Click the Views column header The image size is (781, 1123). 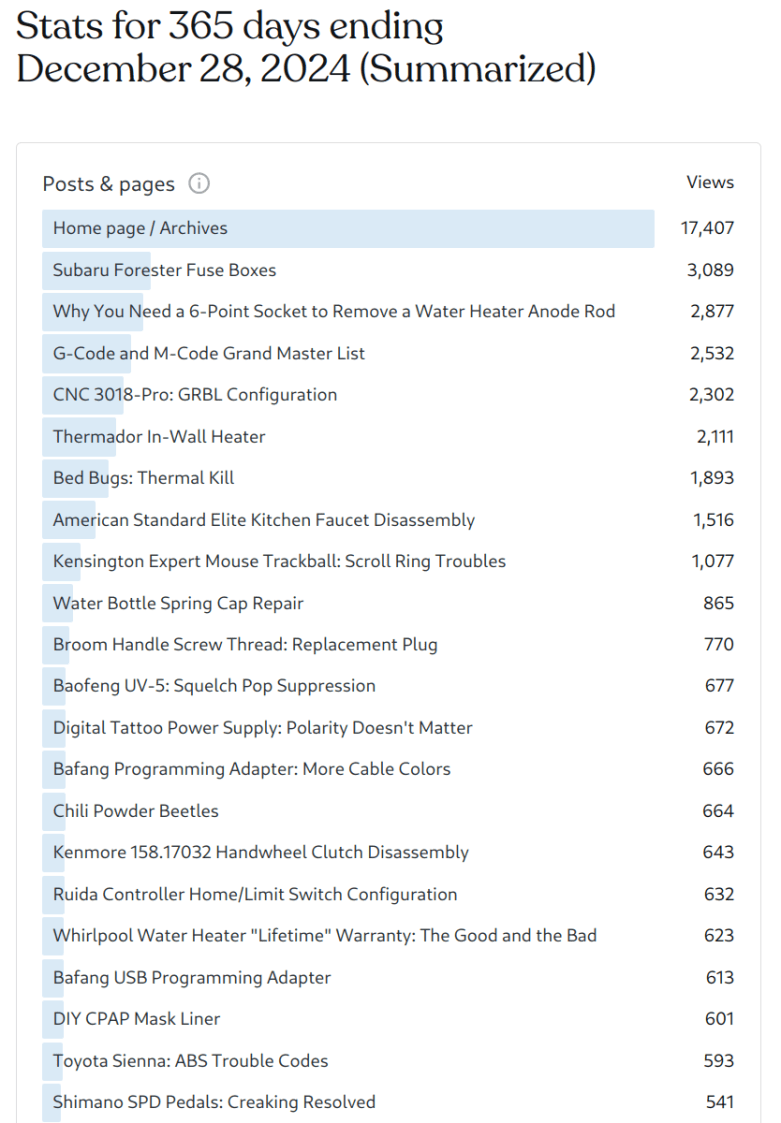coord(710,183)
